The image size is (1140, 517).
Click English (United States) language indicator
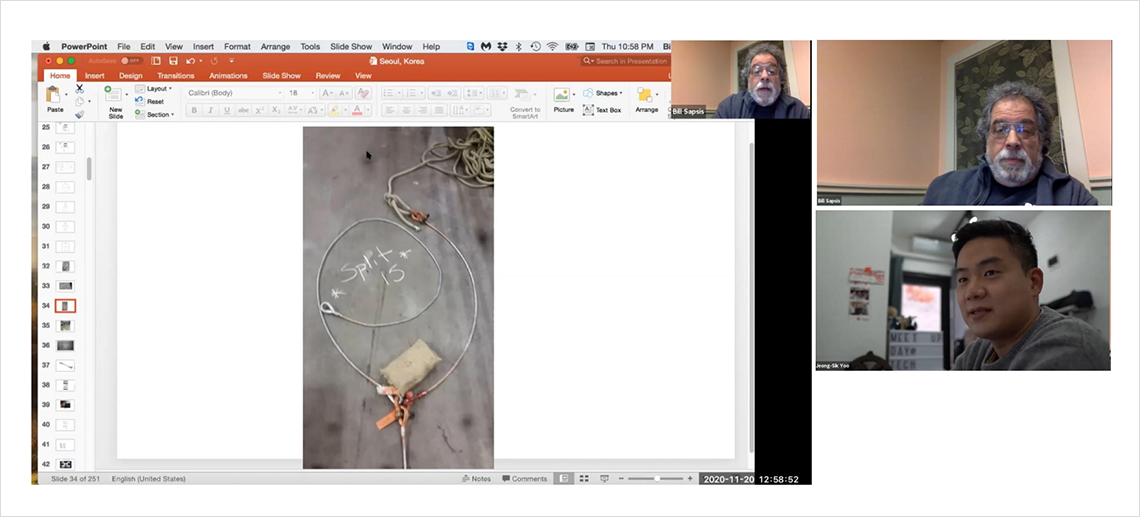click(x=148, y=479)
